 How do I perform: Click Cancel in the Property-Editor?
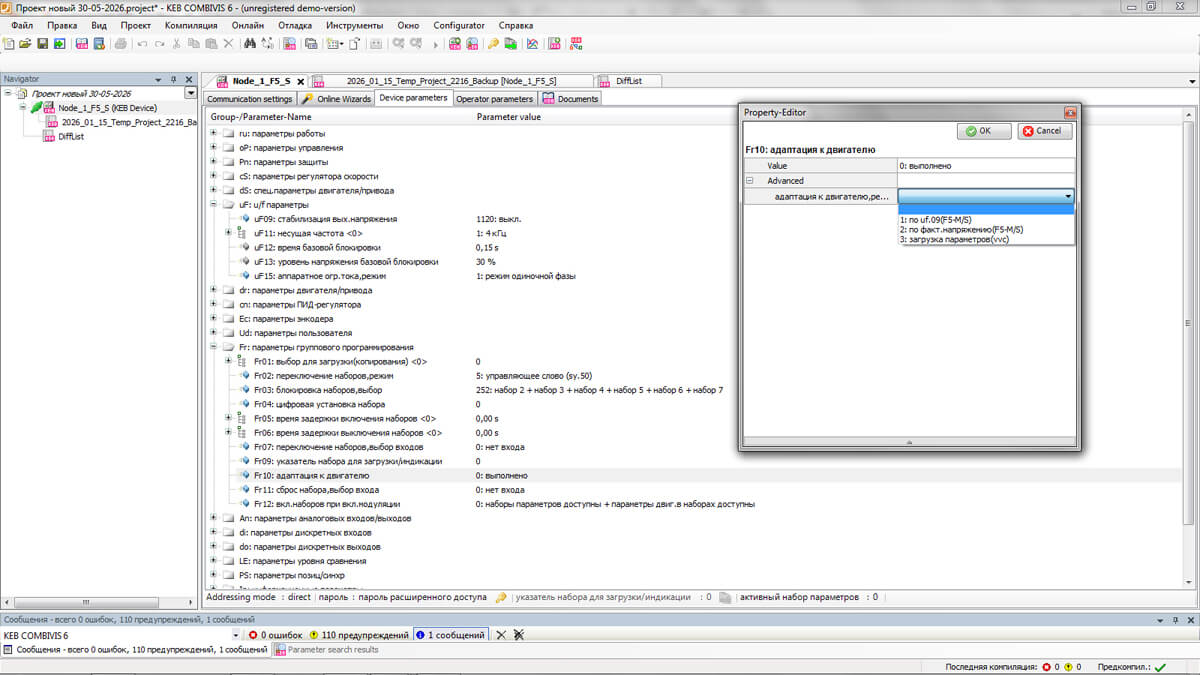pos(1045,131)
